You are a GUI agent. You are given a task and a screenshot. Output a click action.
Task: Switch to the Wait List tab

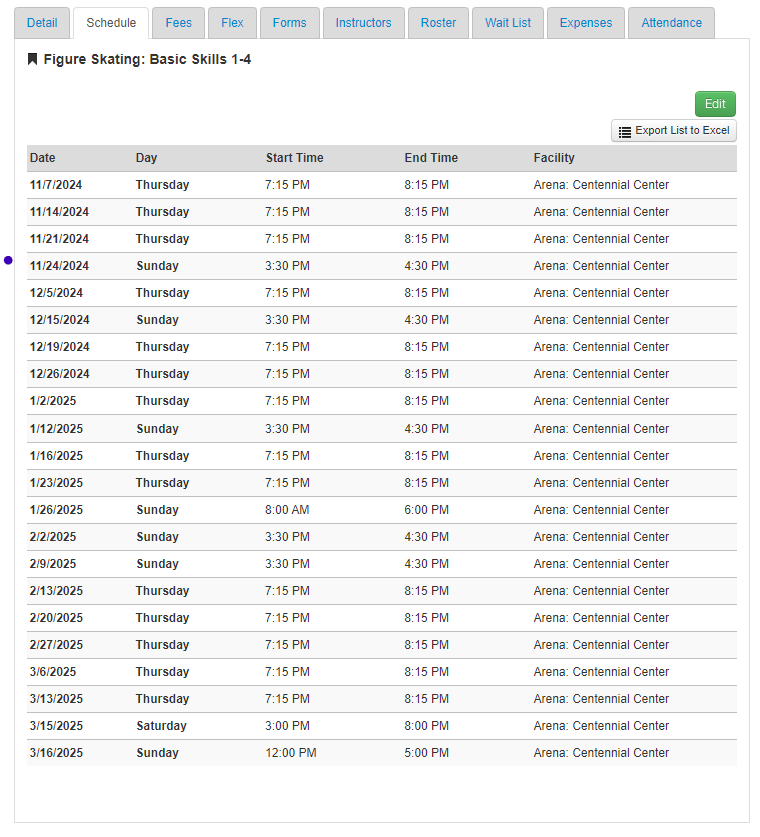click(508, 23)
